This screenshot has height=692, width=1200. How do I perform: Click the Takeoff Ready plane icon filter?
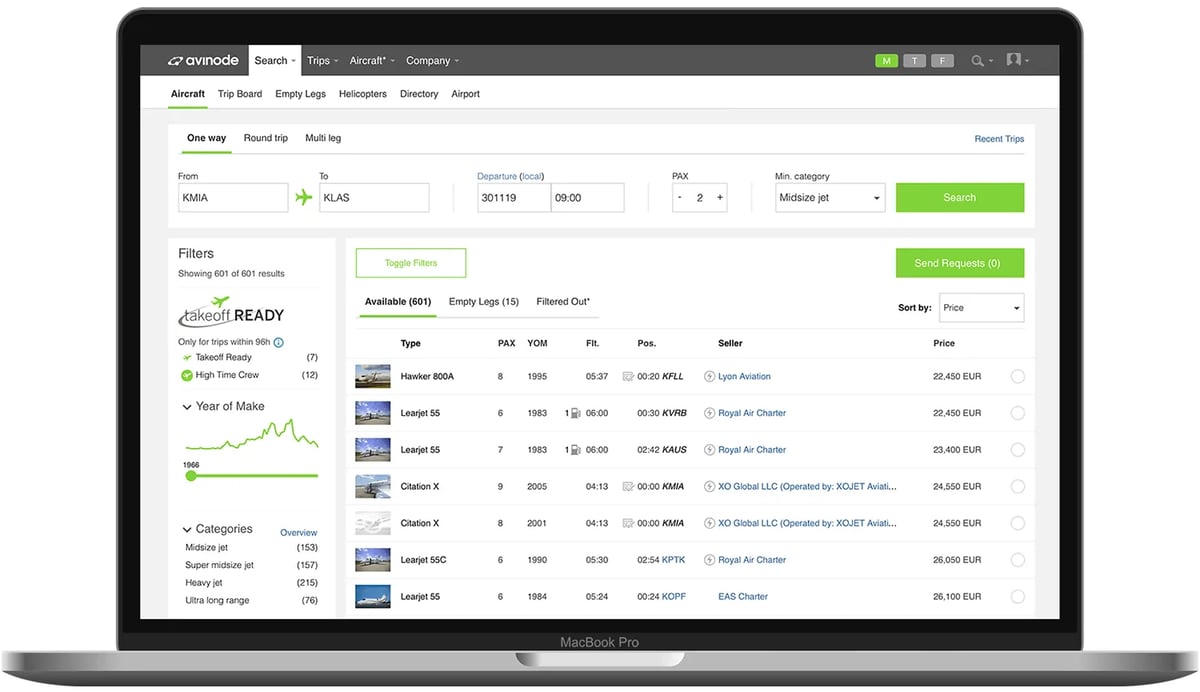click(187, 357)
